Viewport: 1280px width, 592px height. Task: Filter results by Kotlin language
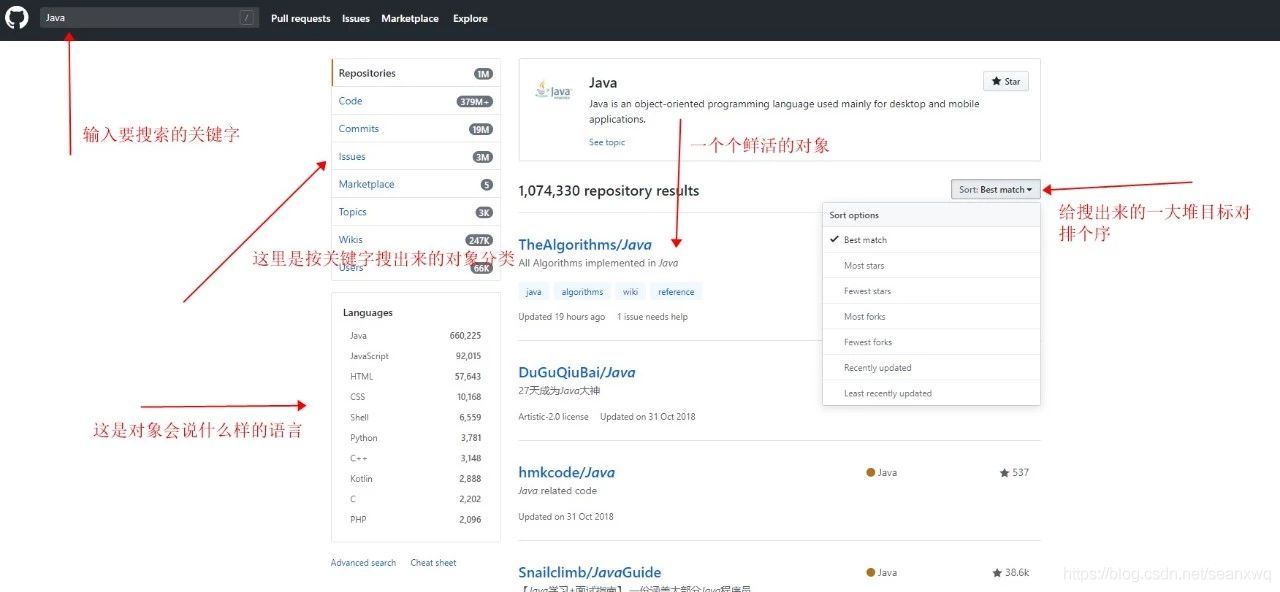tap(415, 479)
